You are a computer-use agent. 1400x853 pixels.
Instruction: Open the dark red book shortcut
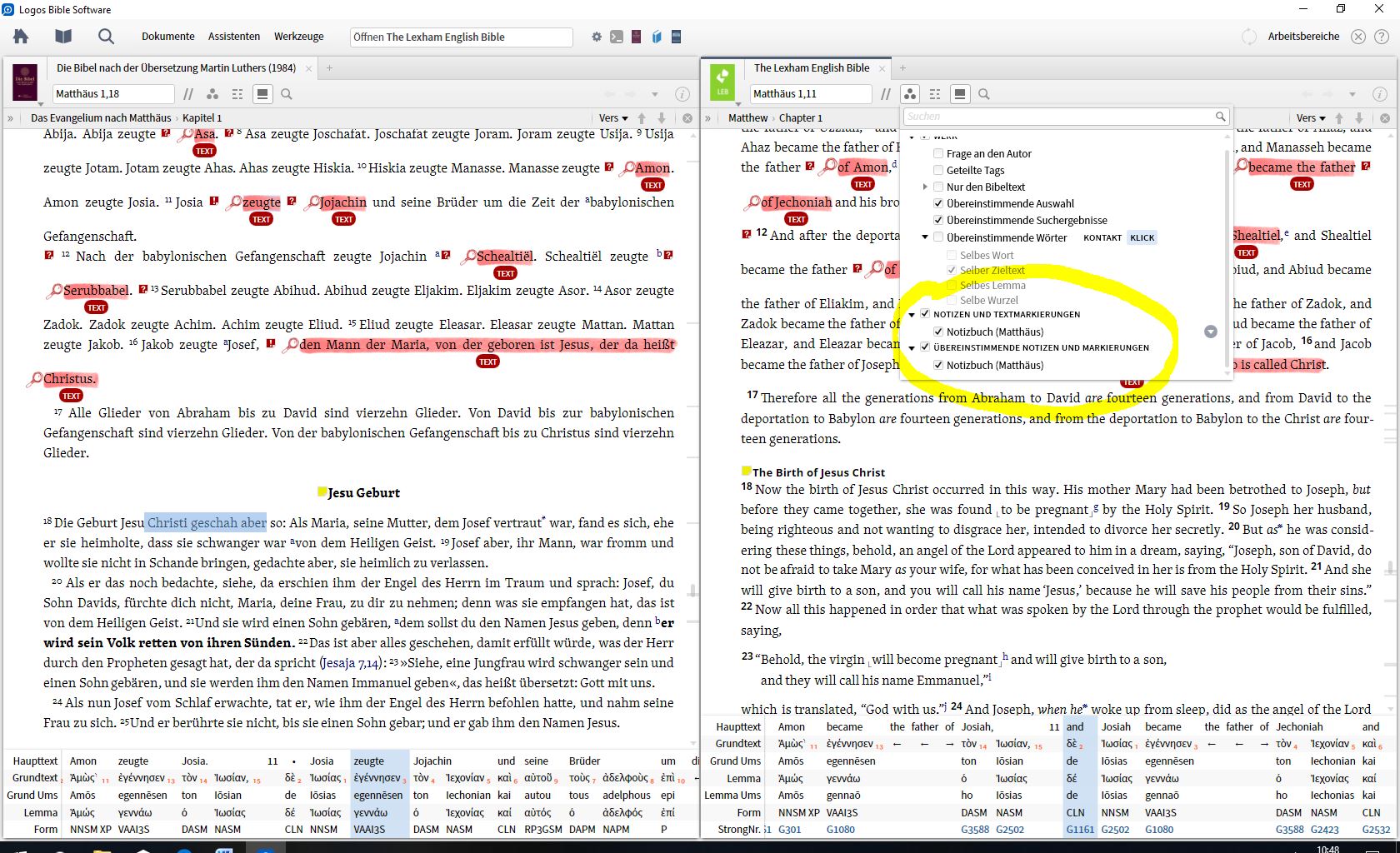(637, 37)
